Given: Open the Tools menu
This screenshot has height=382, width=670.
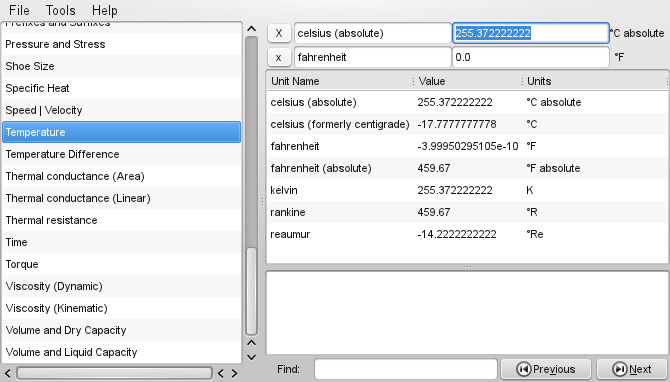Looking at the screenshot, I should (x=60, y=10).
